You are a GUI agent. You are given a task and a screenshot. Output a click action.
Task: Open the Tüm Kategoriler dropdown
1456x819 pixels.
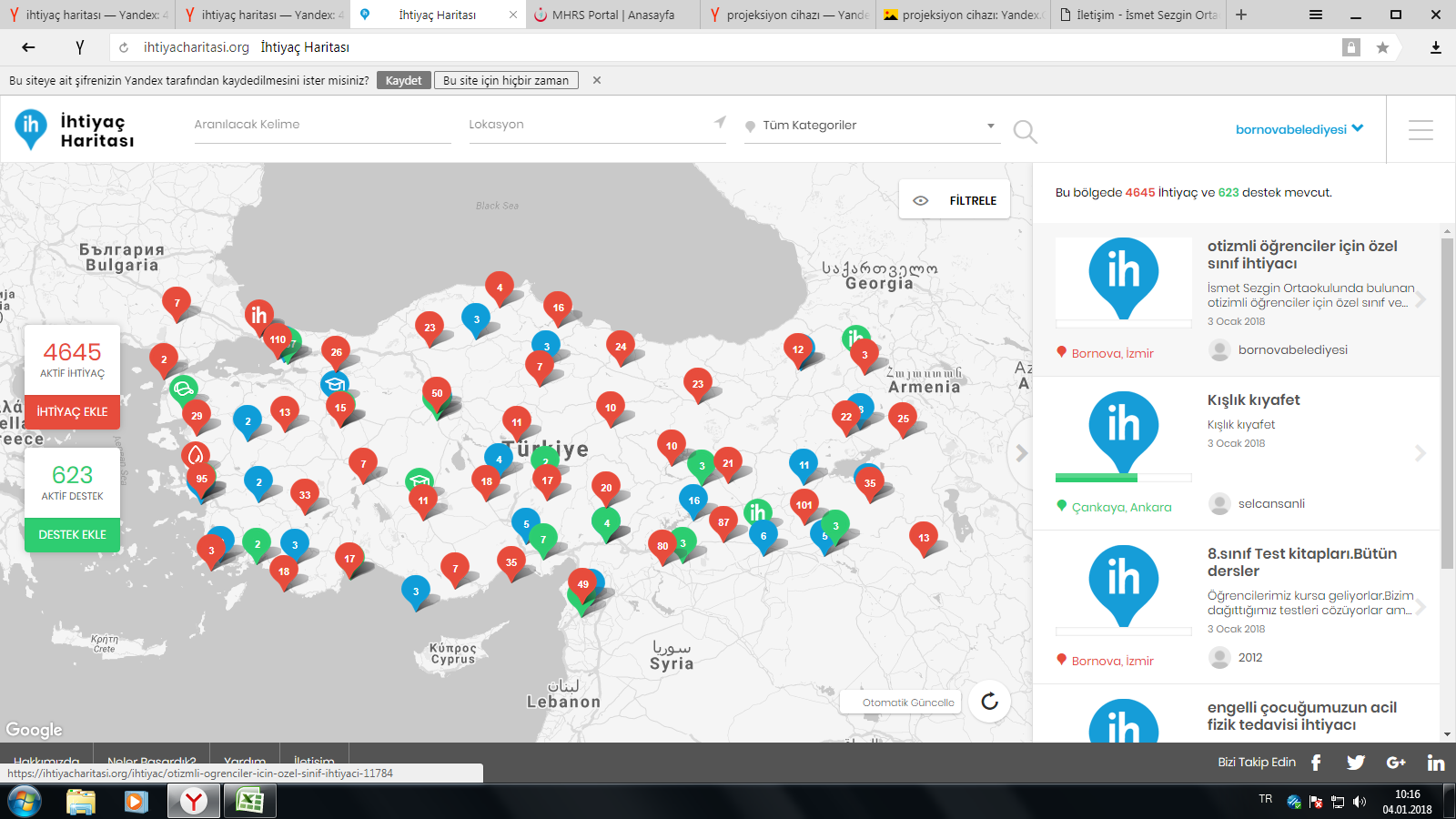point(871,126)
